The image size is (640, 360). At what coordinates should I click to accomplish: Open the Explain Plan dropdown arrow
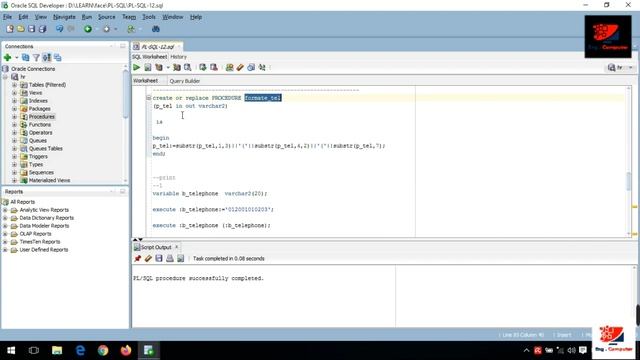coord(167,68)
